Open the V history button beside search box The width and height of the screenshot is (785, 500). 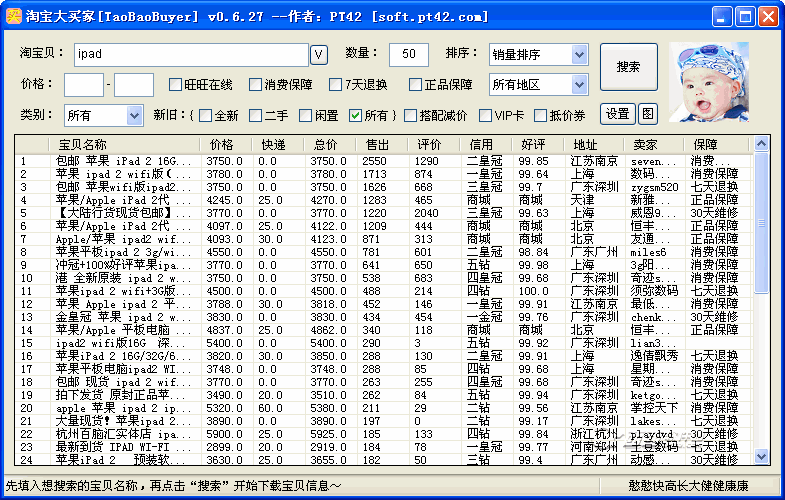(319, 55)
